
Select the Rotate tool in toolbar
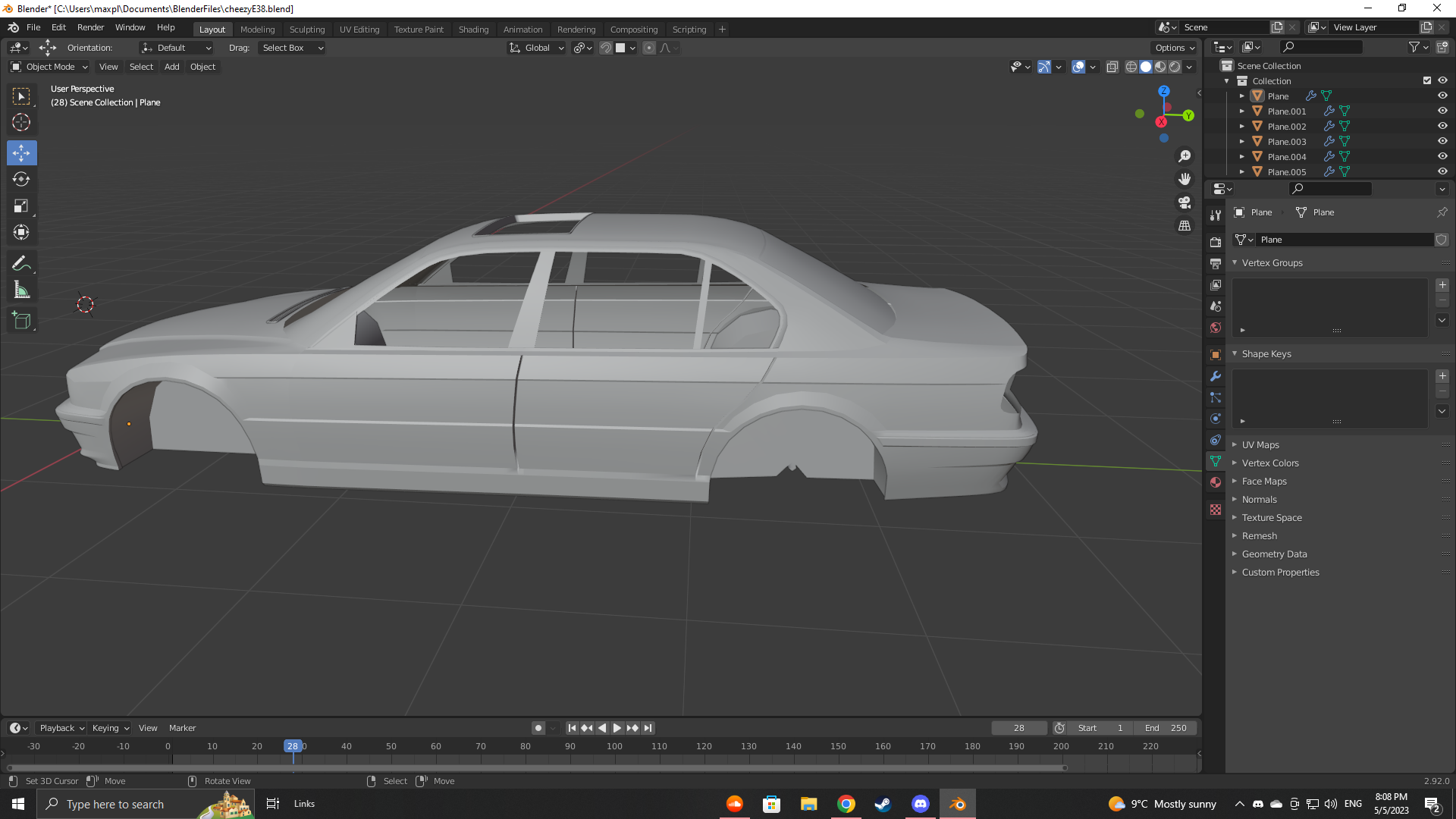tap(21, 180)
